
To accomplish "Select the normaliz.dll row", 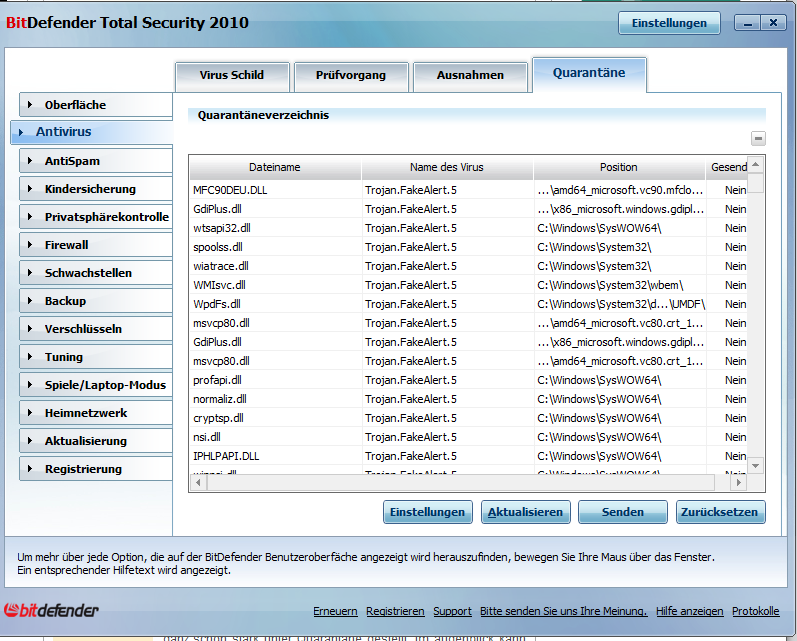I will 468,399.
